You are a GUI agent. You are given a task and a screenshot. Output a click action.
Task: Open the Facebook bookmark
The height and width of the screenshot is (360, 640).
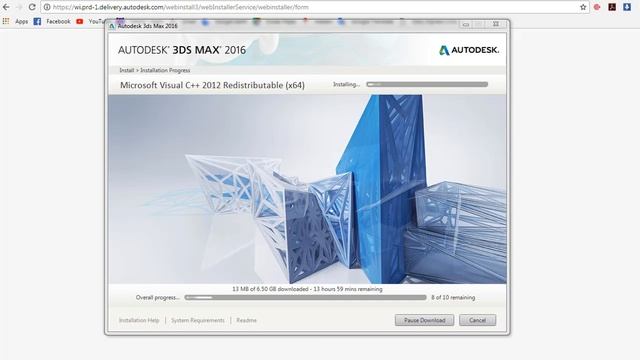(x=52, y=21)
